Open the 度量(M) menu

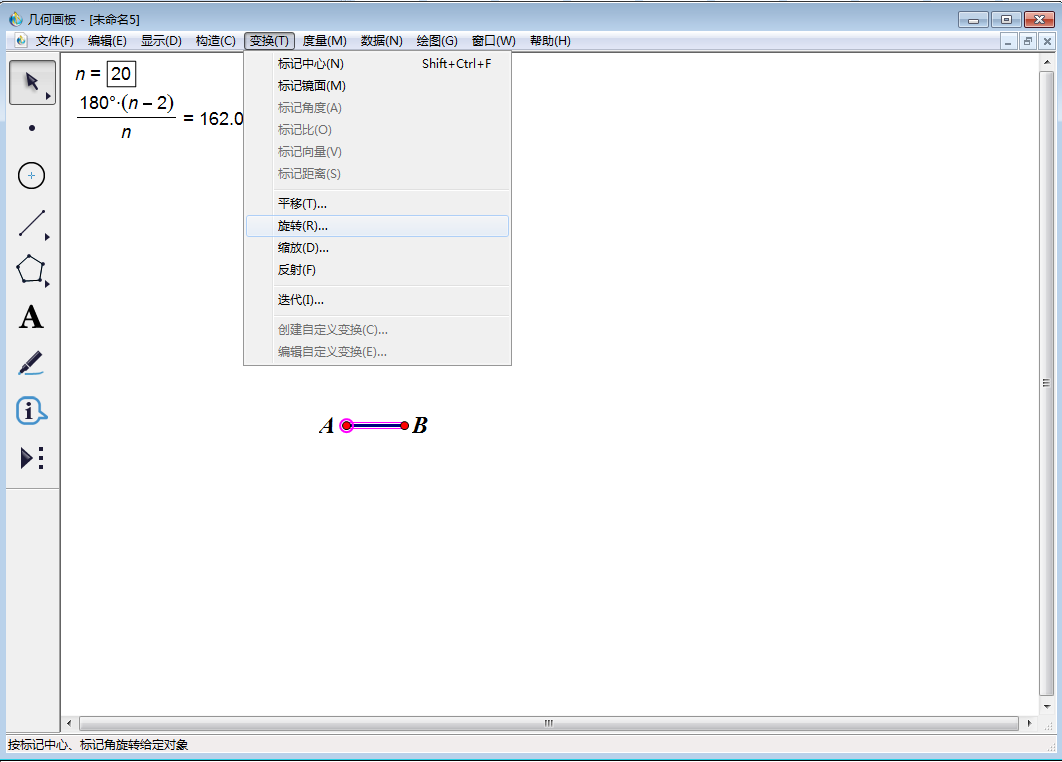[x=325, y=41]
